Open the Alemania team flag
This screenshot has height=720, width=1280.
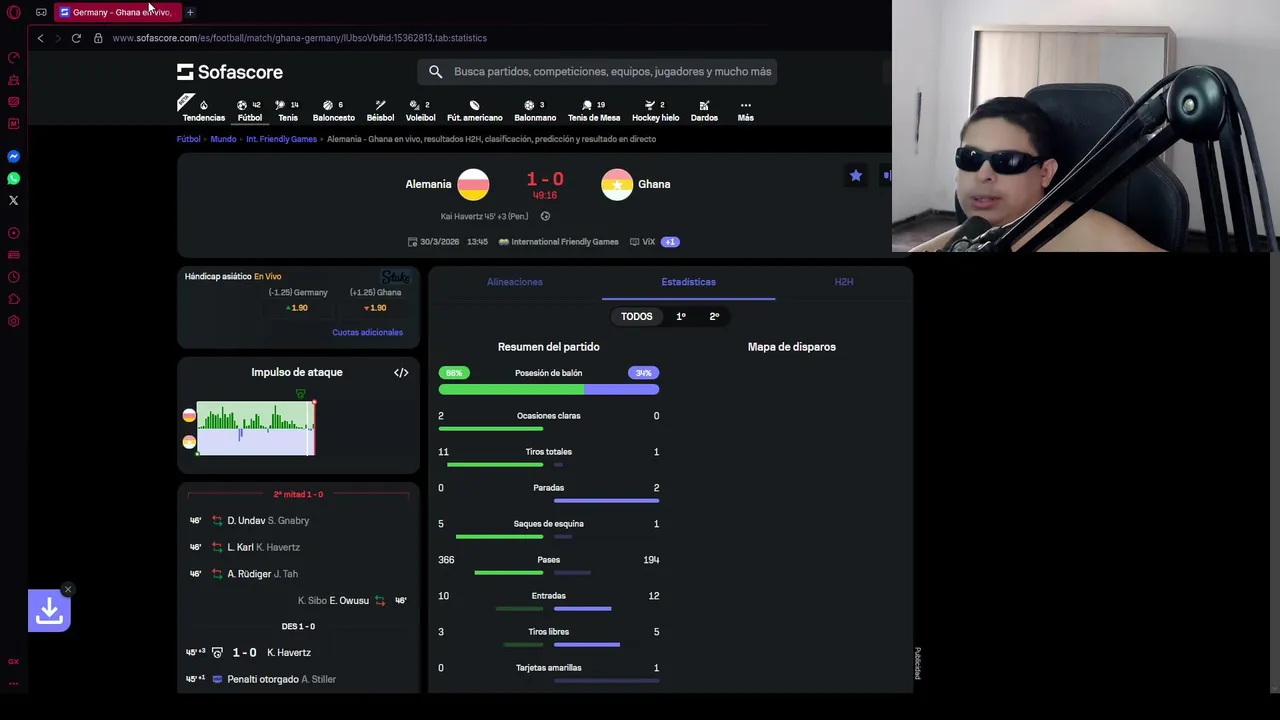pyautogui.click(x=473, y=184)
